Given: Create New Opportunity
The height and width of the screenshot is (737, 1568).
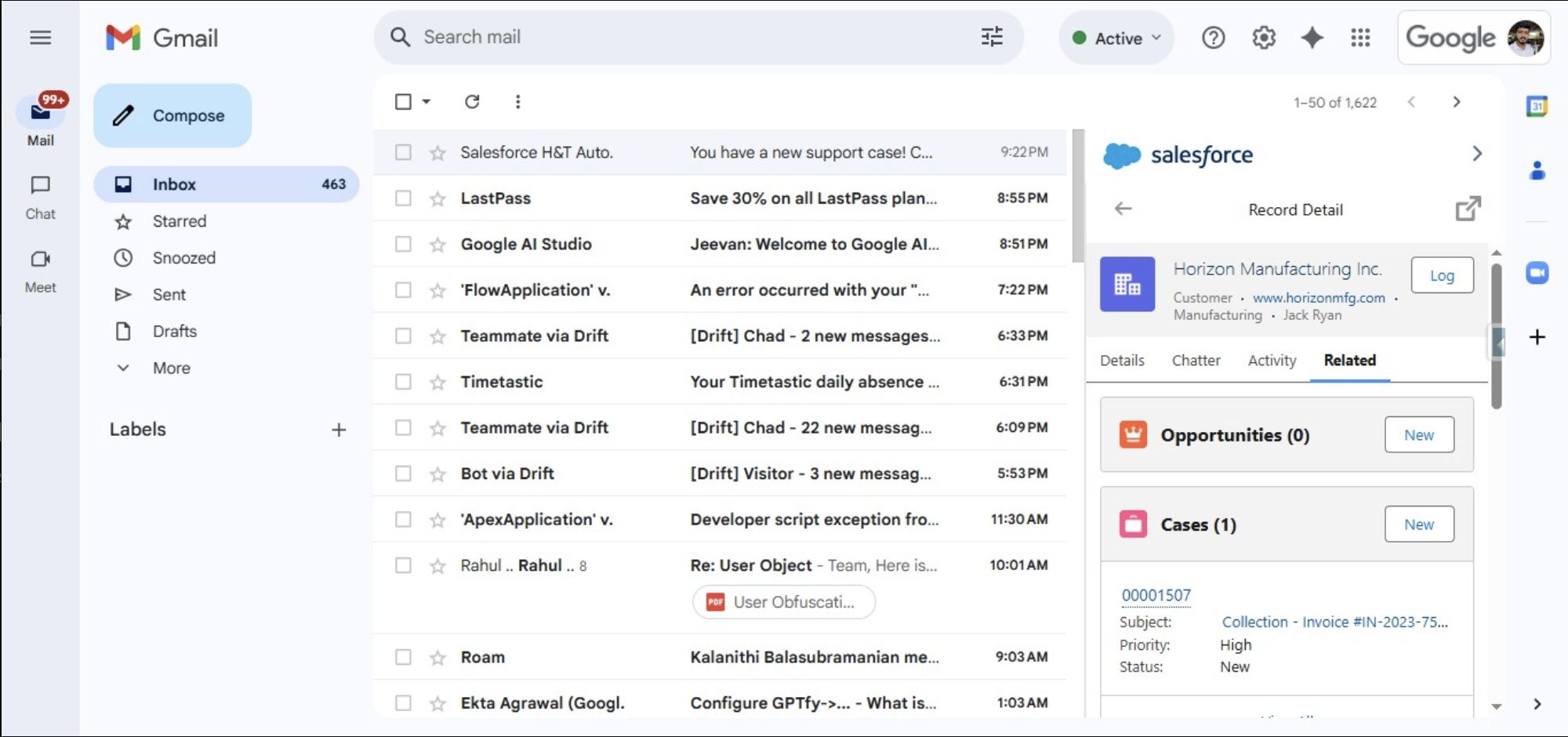Looking at the screenshot, I should click(x=1419, y=434).
